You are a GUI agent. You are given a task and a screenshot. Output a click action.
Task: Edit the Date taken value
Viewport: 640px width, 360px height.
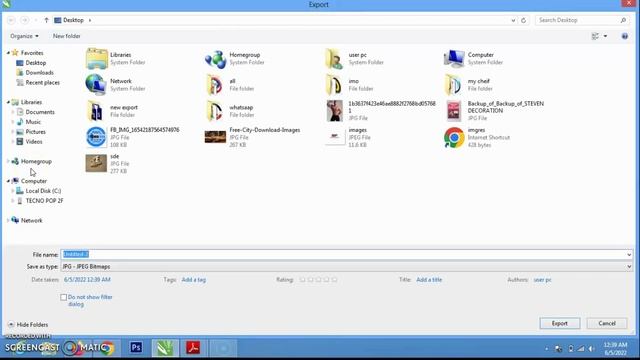87,280
